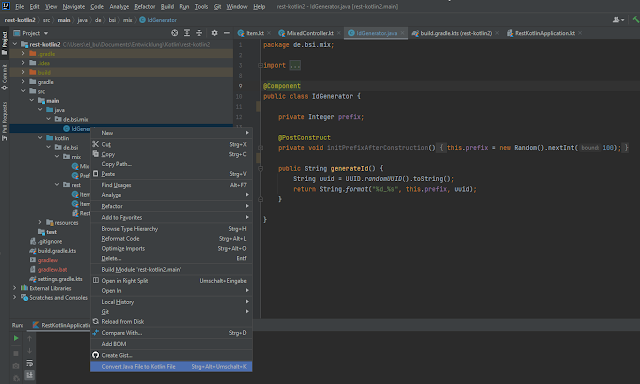
Task: Click the green Run play icon
Action: pyautogui.click(x=16, y=338)
